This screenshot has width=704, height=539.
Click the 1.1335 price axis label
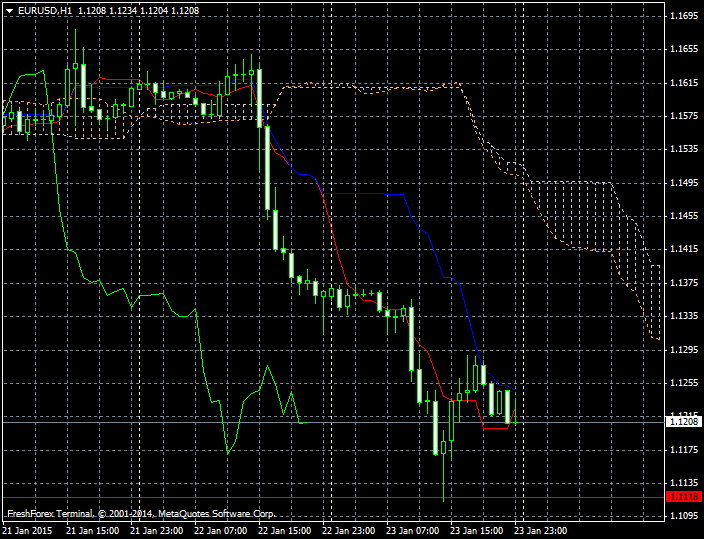point(684,316)
